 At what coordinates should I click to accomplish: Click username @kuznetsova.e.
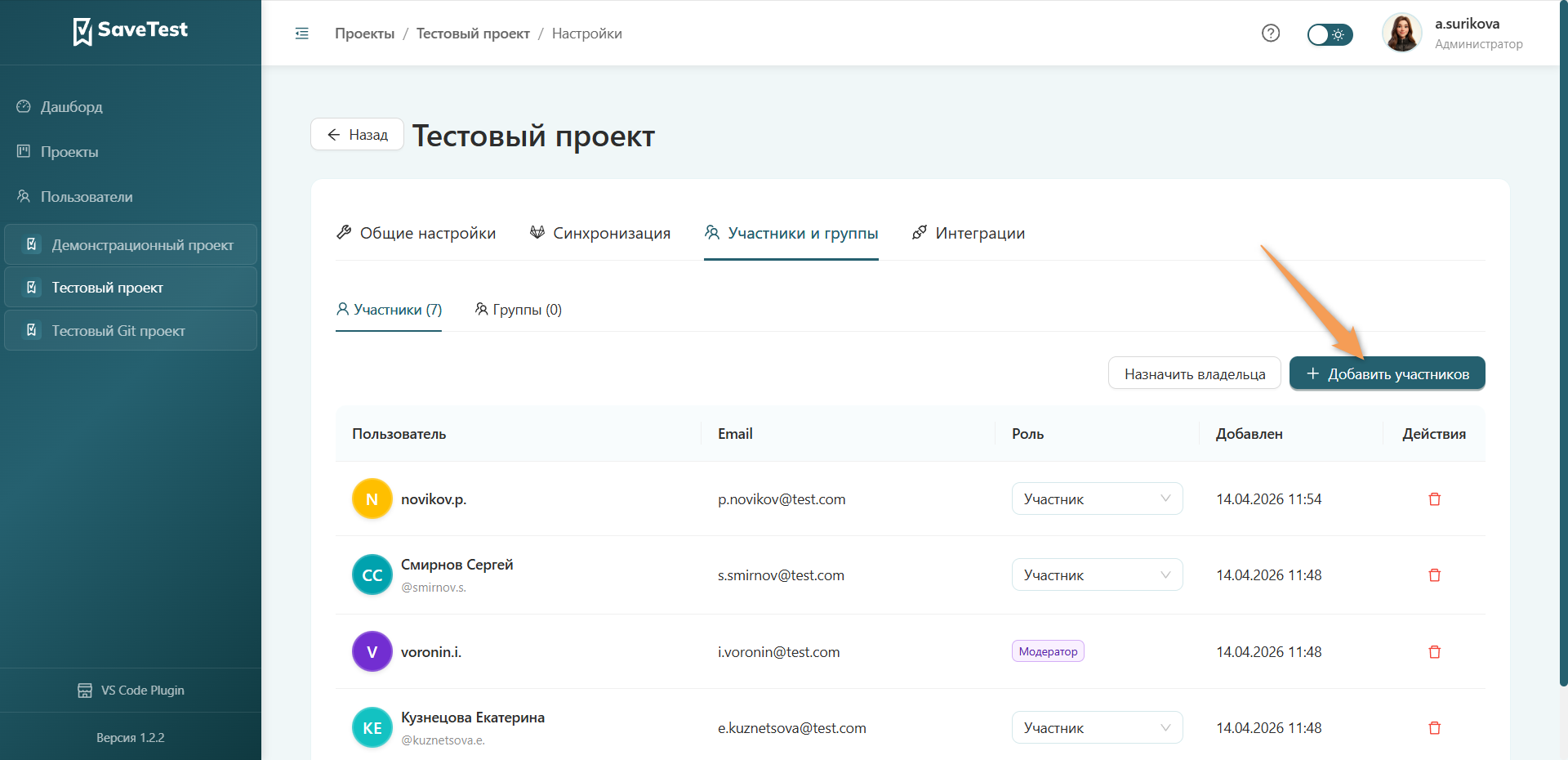point(443,740)
